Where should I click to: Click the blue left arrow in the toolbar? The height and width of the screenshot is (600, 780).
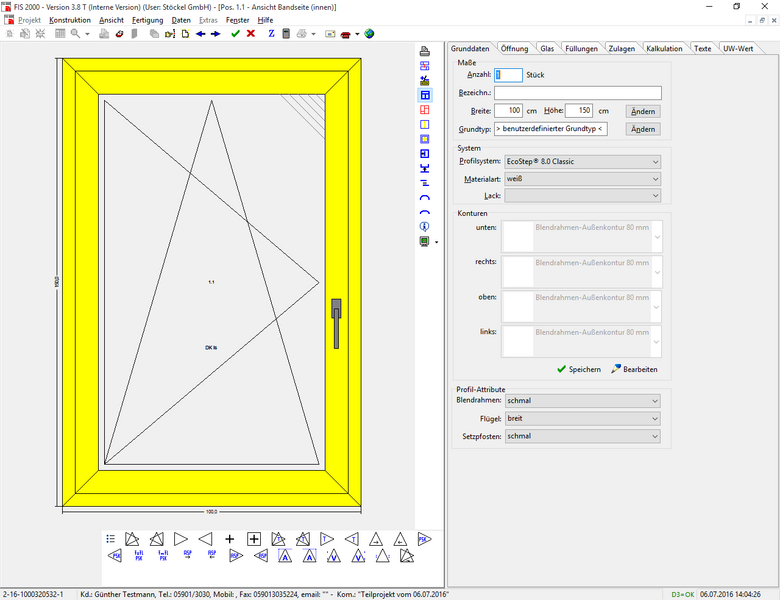pos(200,33)
